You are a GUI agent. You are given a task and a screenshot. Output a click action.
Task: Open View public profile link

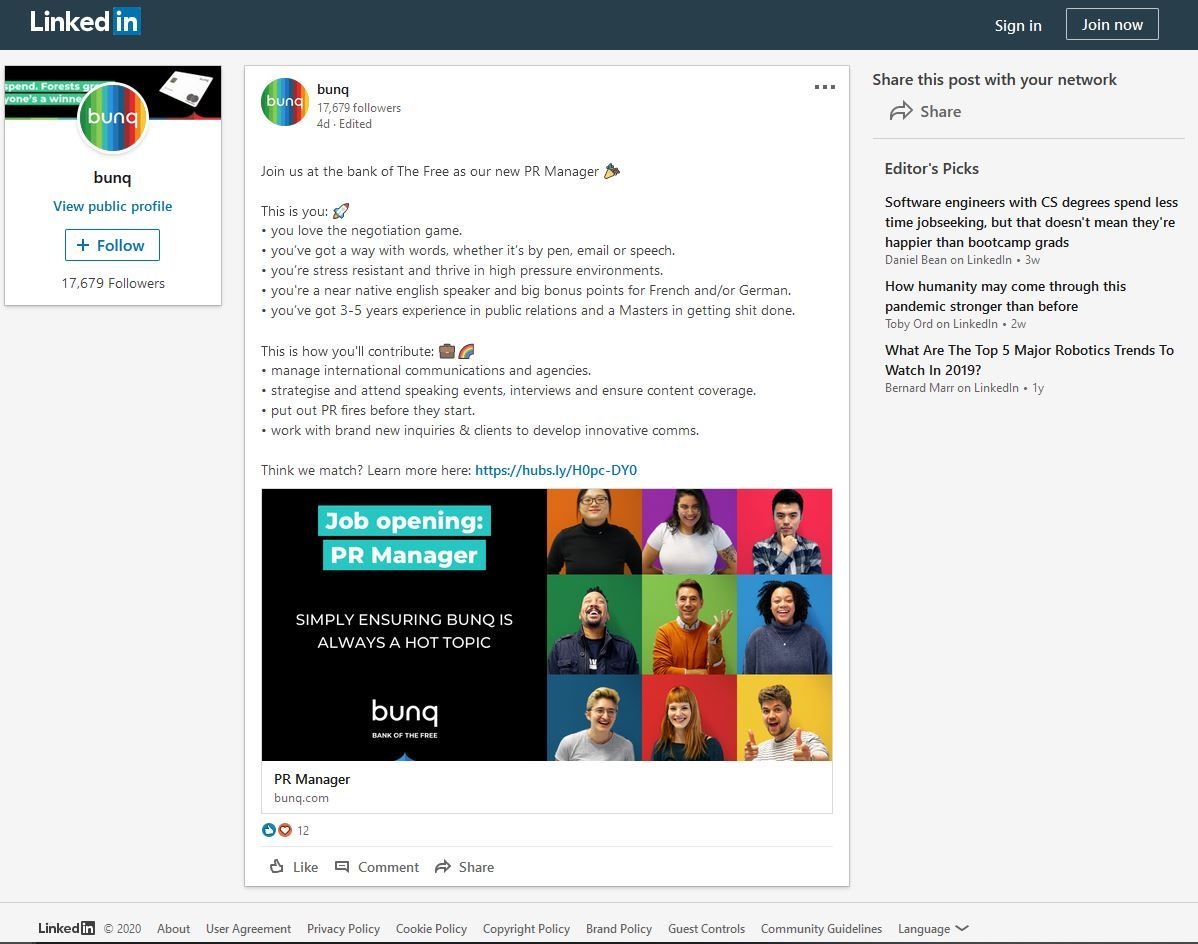point(112,206)
